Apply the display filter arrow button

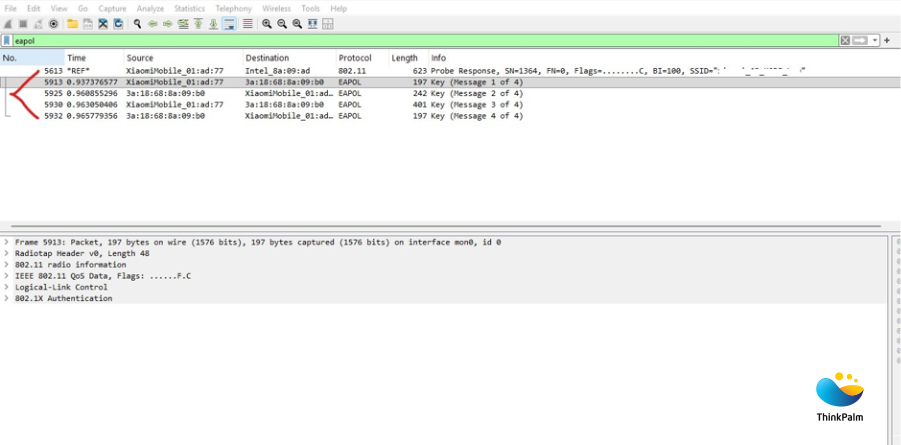click(x=860, y=41)
